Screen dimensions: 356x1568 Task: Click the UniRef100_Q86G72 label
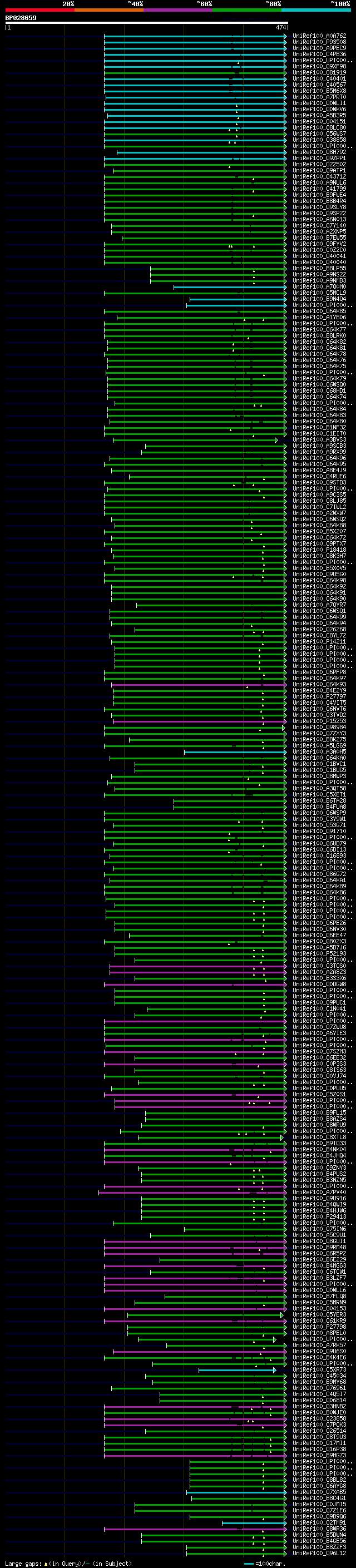pyautogui.click(x=319, y=874)
